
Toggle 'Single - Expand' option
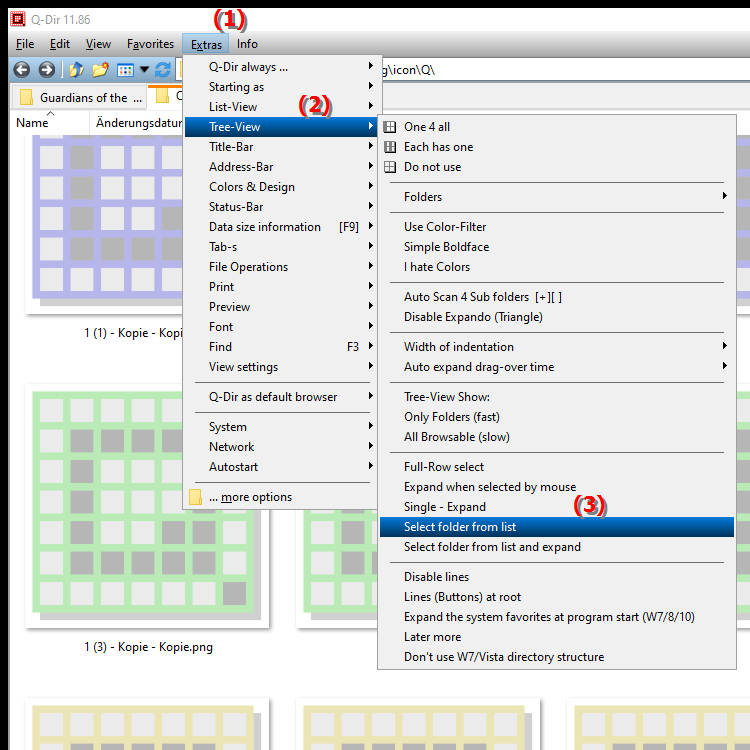[557, 507]
